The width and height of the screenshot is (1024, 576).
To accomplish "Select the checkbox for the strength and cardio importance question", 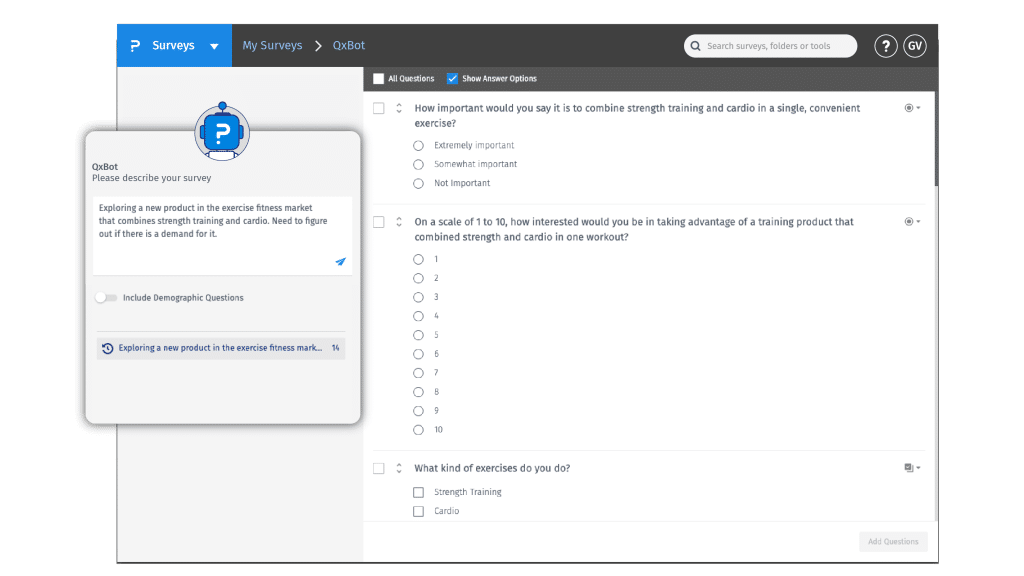I will click(379, 108).
